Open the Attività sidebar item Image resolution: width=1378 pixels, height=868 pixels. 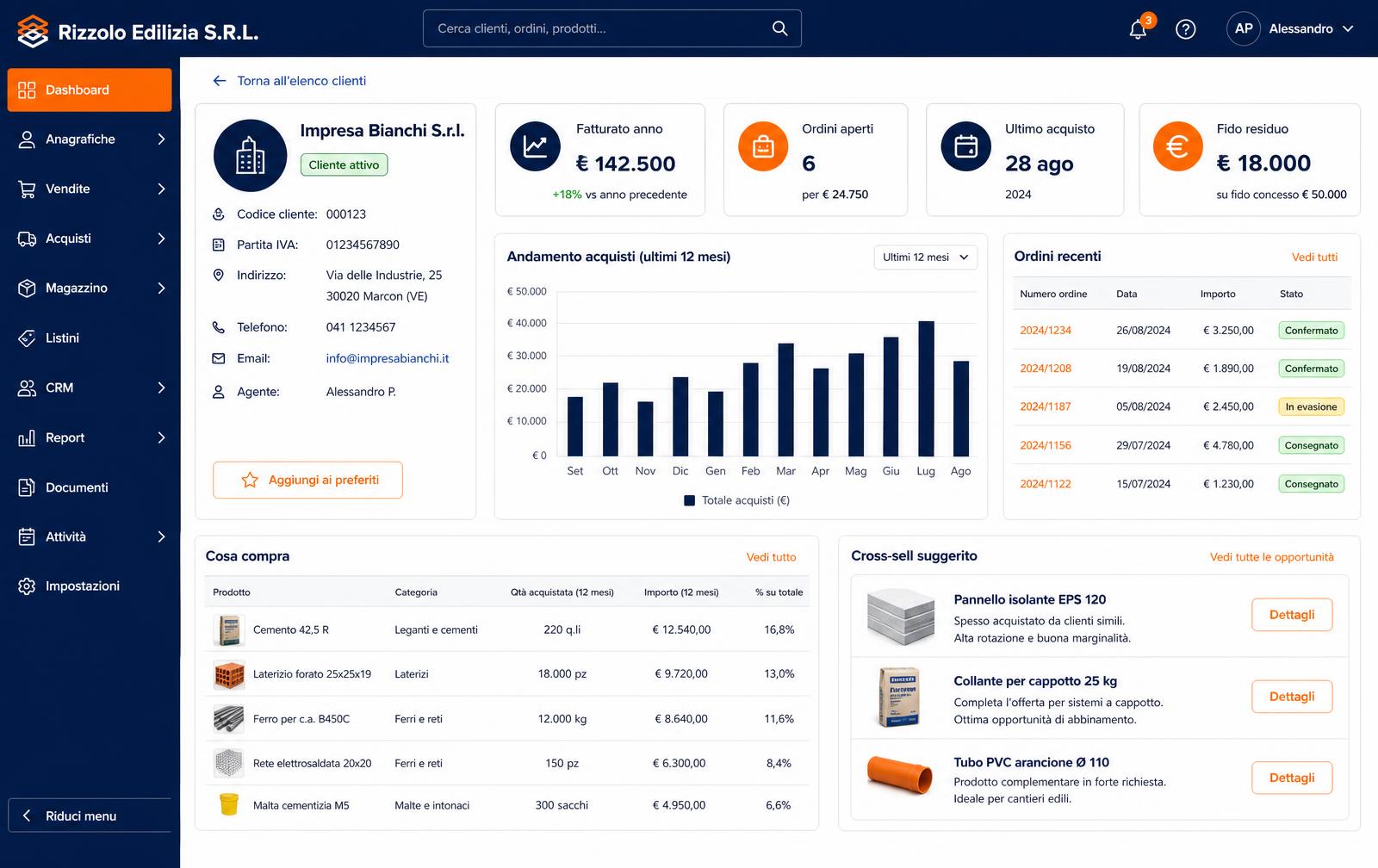click(x=90, y=537)
